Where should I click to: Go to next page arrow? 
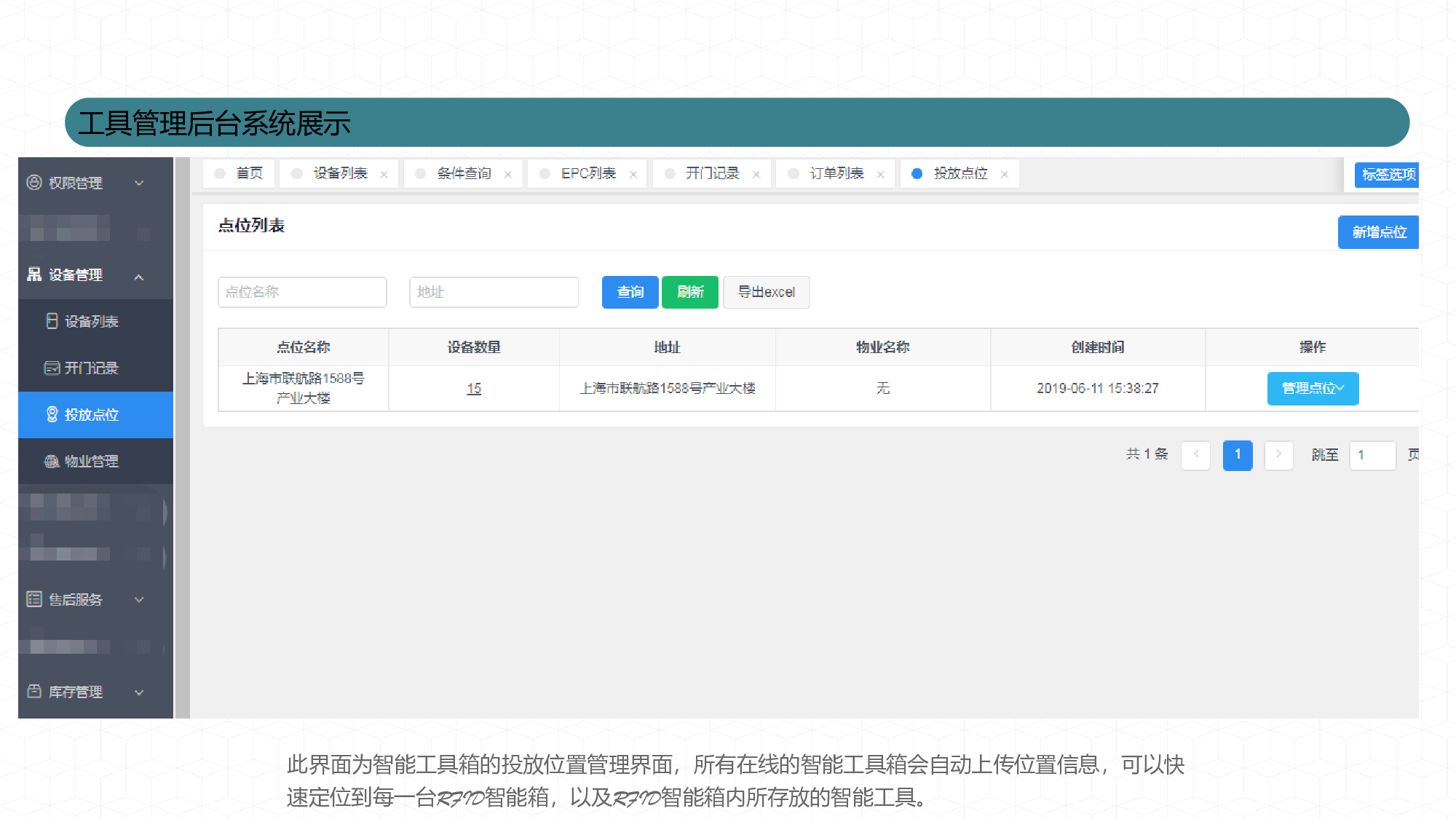tap(1278, 455)
